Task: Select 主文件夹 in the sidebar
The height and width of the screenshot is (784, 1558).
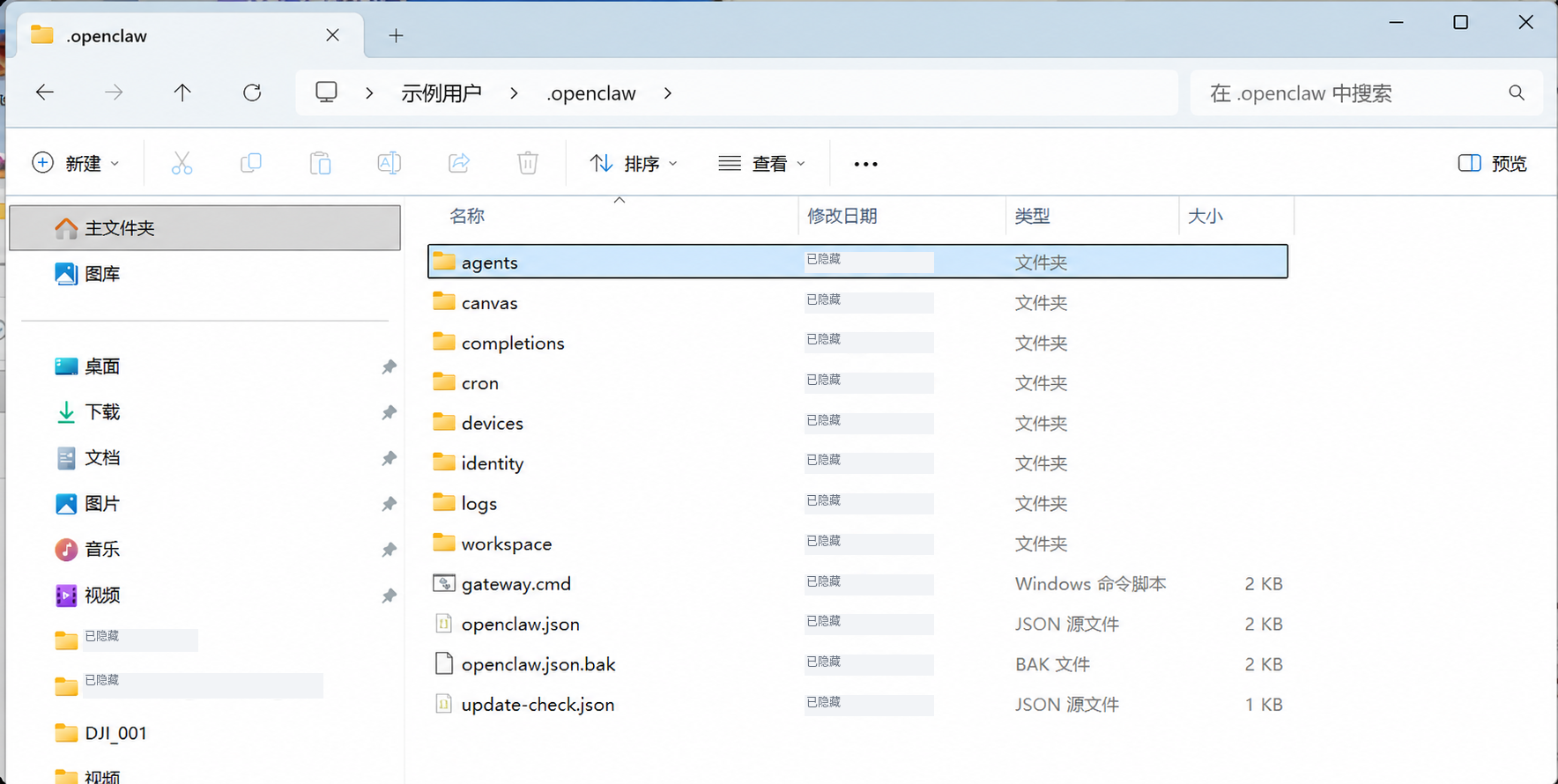Action: coord(204,228)
